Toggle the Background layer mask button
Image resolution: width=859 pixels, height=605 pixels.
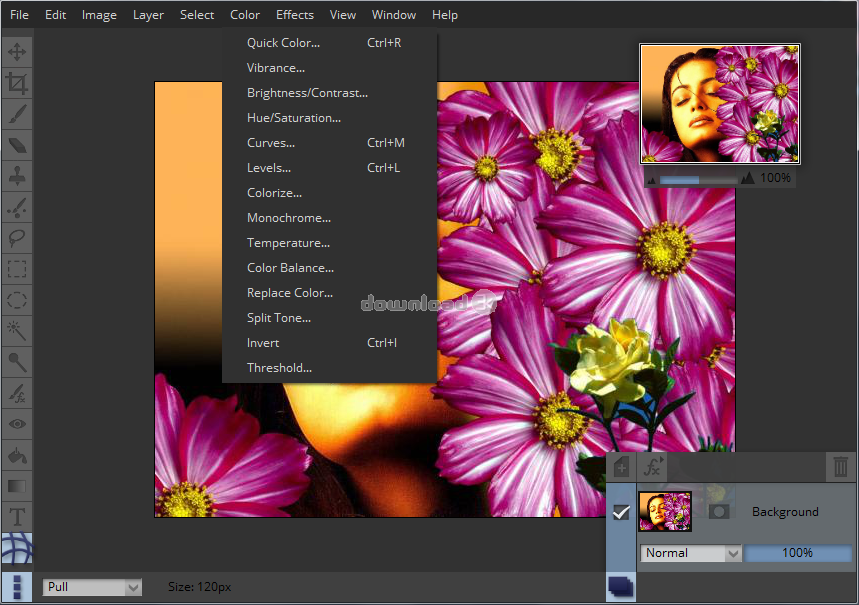tap(718, 512)
